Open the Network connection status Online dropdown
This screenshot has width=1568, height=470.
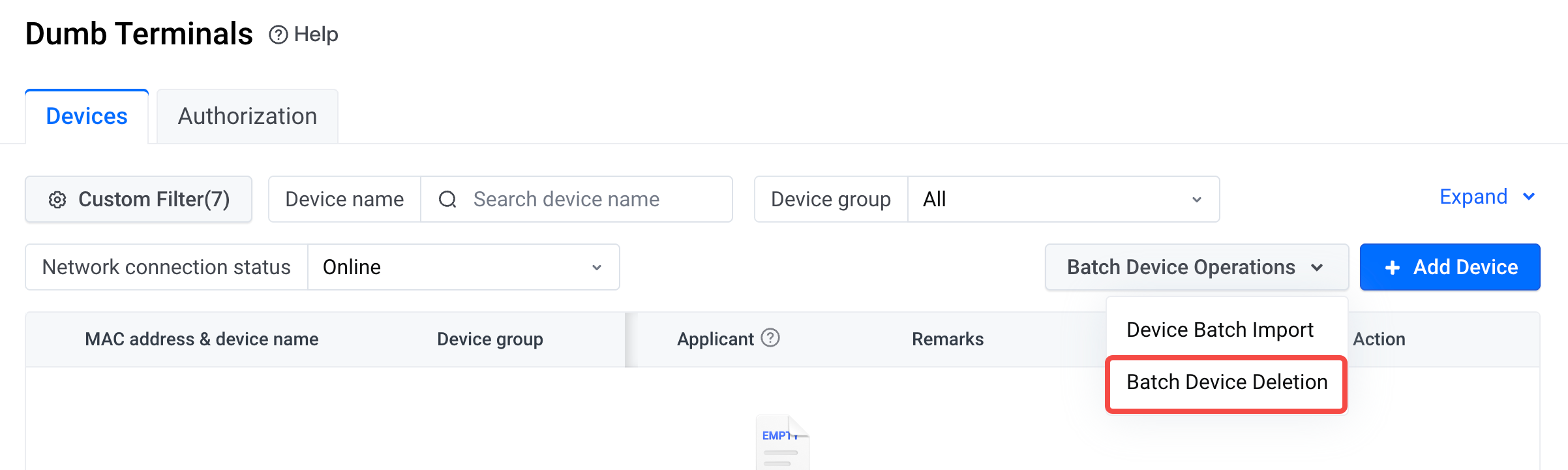[463, 268]
